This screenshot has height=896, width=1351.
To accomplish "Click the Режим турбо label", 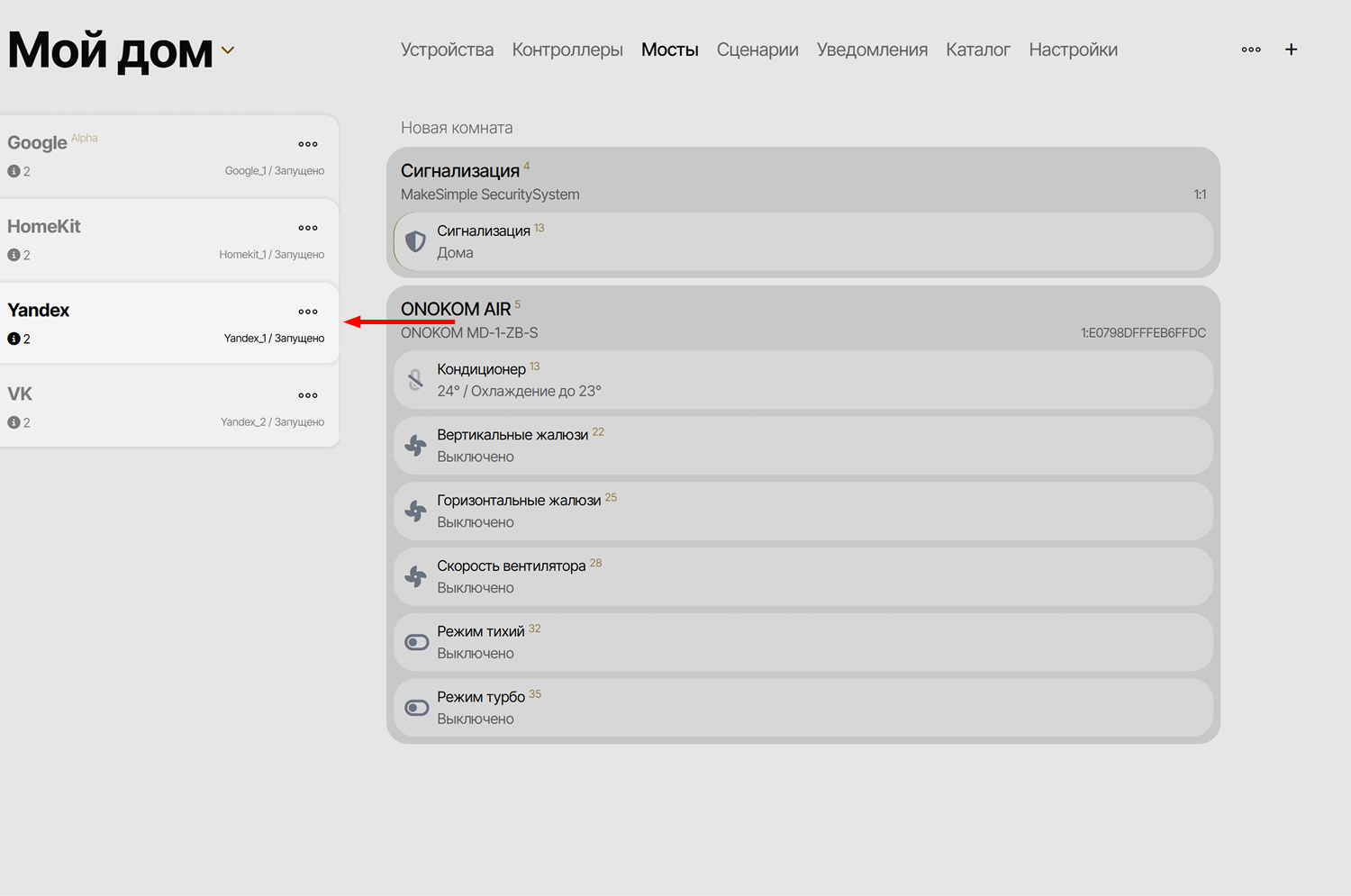I will point(481,698).
